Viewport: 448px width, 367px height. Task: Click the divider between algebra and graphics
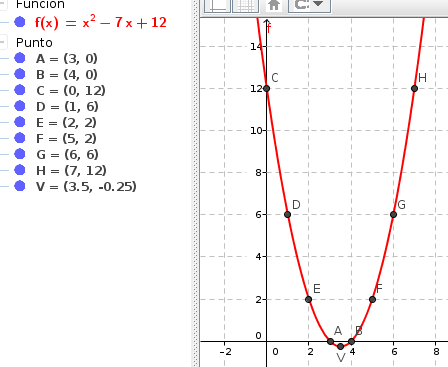coord(196,183)
